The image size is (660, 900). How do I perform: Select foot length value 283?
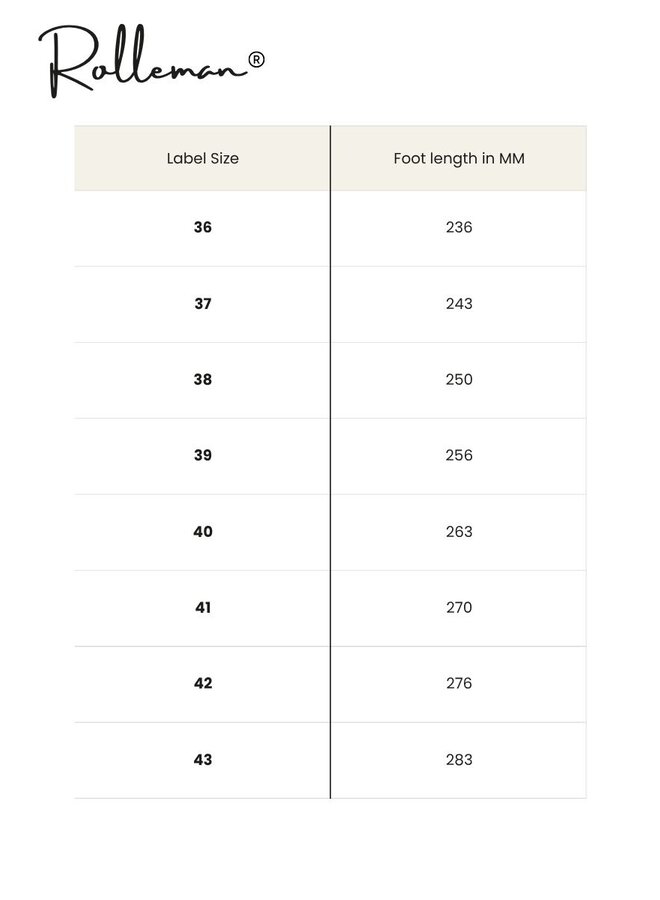pyautogui.click(x=459, y=759)
